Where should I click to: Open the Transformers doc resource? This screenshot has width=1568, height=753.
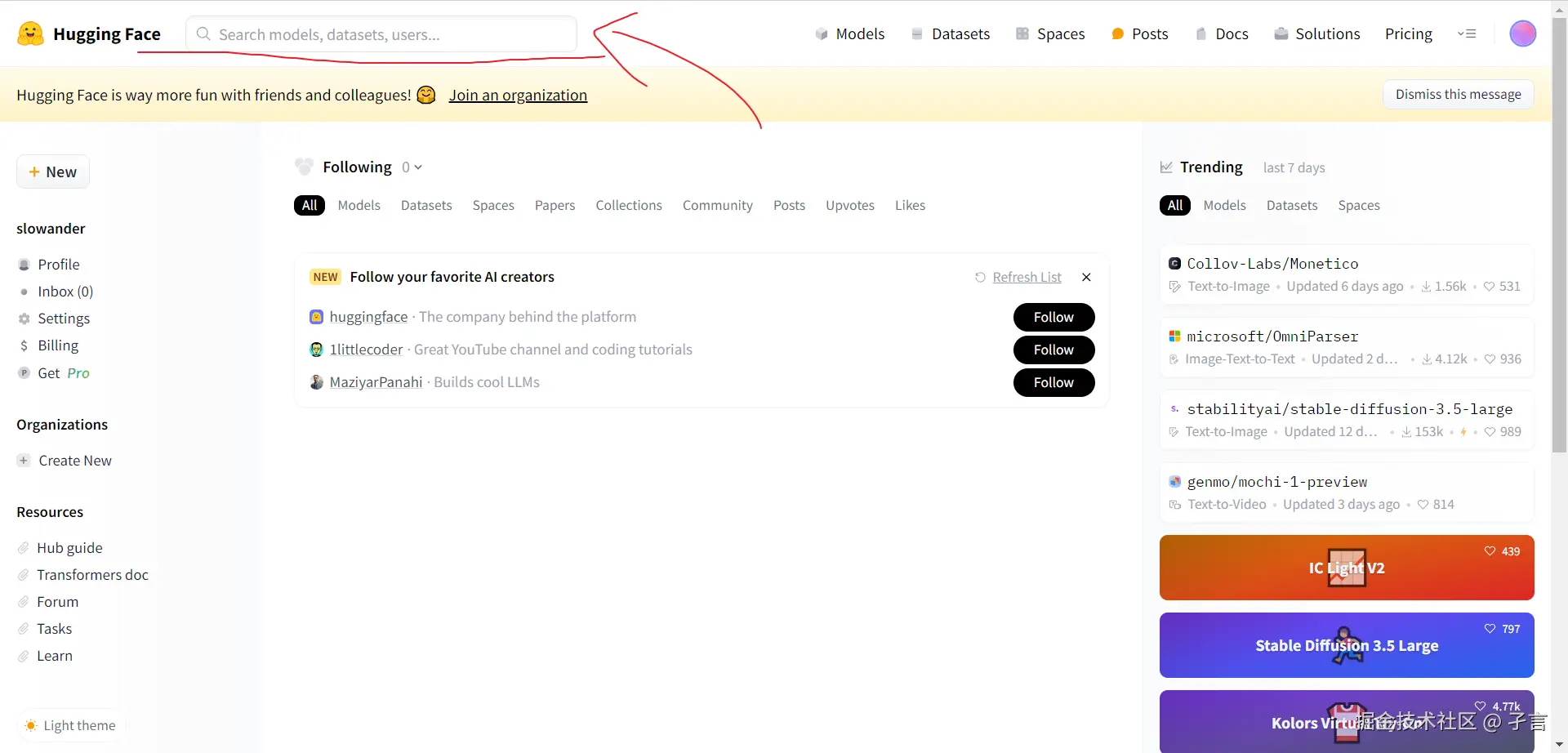click(x=92, y=575)
